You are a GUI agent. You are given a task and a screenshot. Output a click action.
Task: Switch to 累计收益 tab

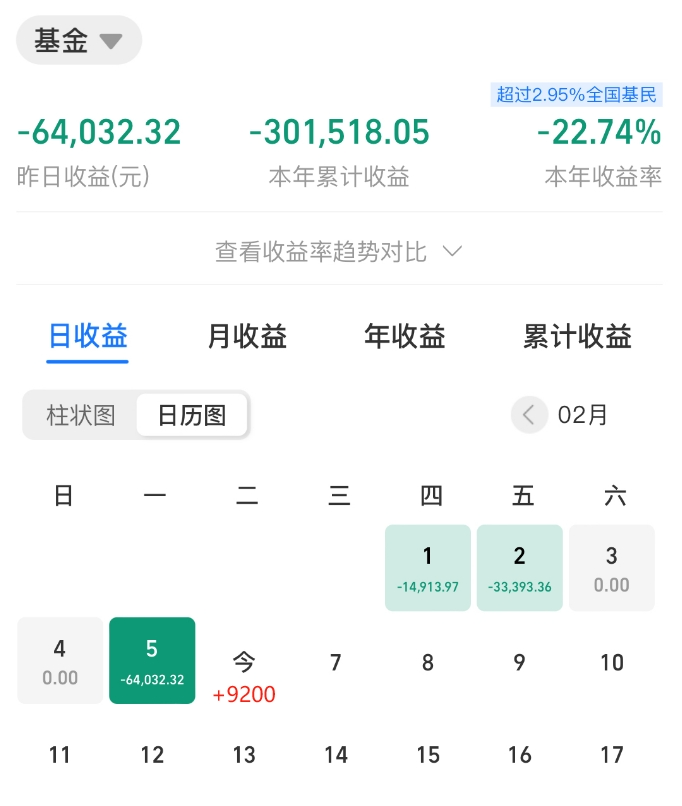tap(577, 337)
